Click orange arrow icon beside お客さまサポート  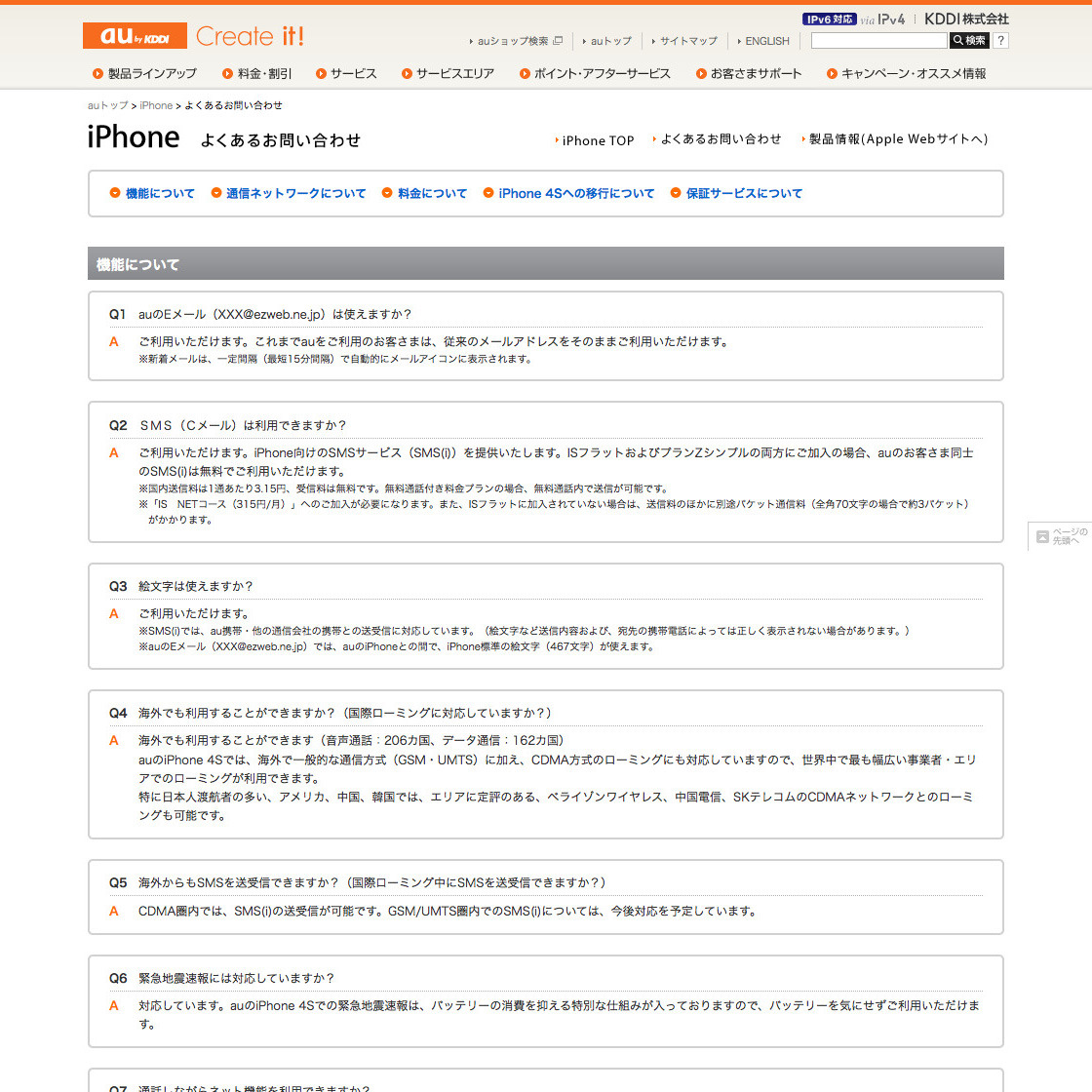tap(701, 74)
